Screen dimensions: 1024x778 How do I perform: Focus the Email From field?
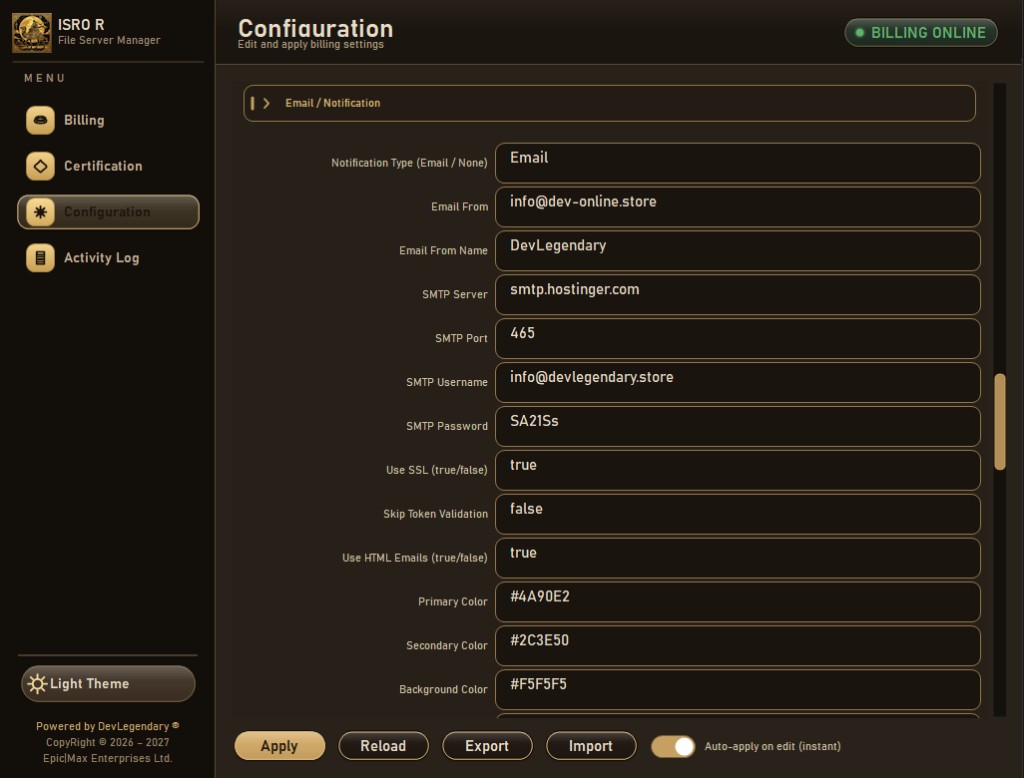[x=738, y=206]
